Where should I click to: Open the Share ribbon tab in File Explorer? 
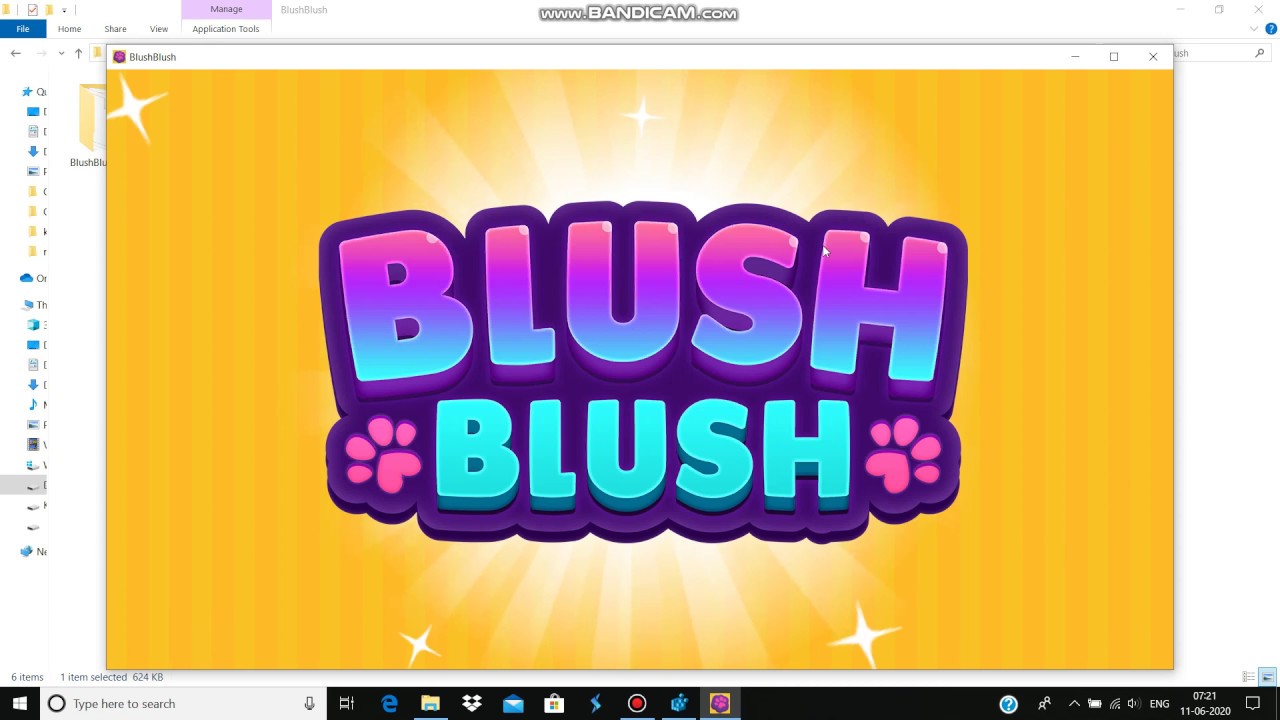115,29
